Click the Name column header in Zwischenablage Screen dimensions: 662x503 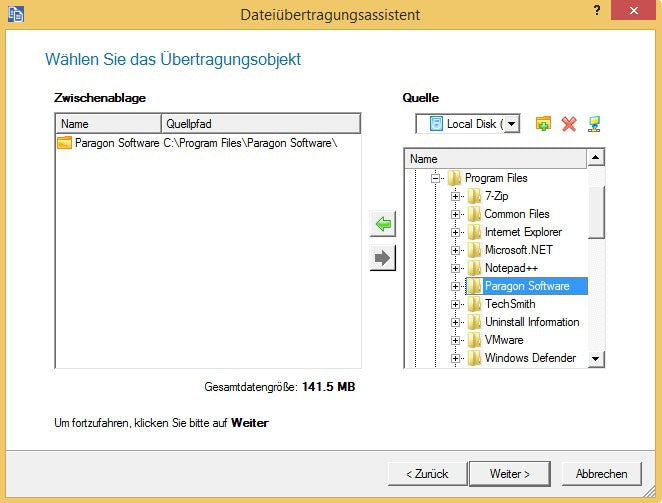[109, 124]
